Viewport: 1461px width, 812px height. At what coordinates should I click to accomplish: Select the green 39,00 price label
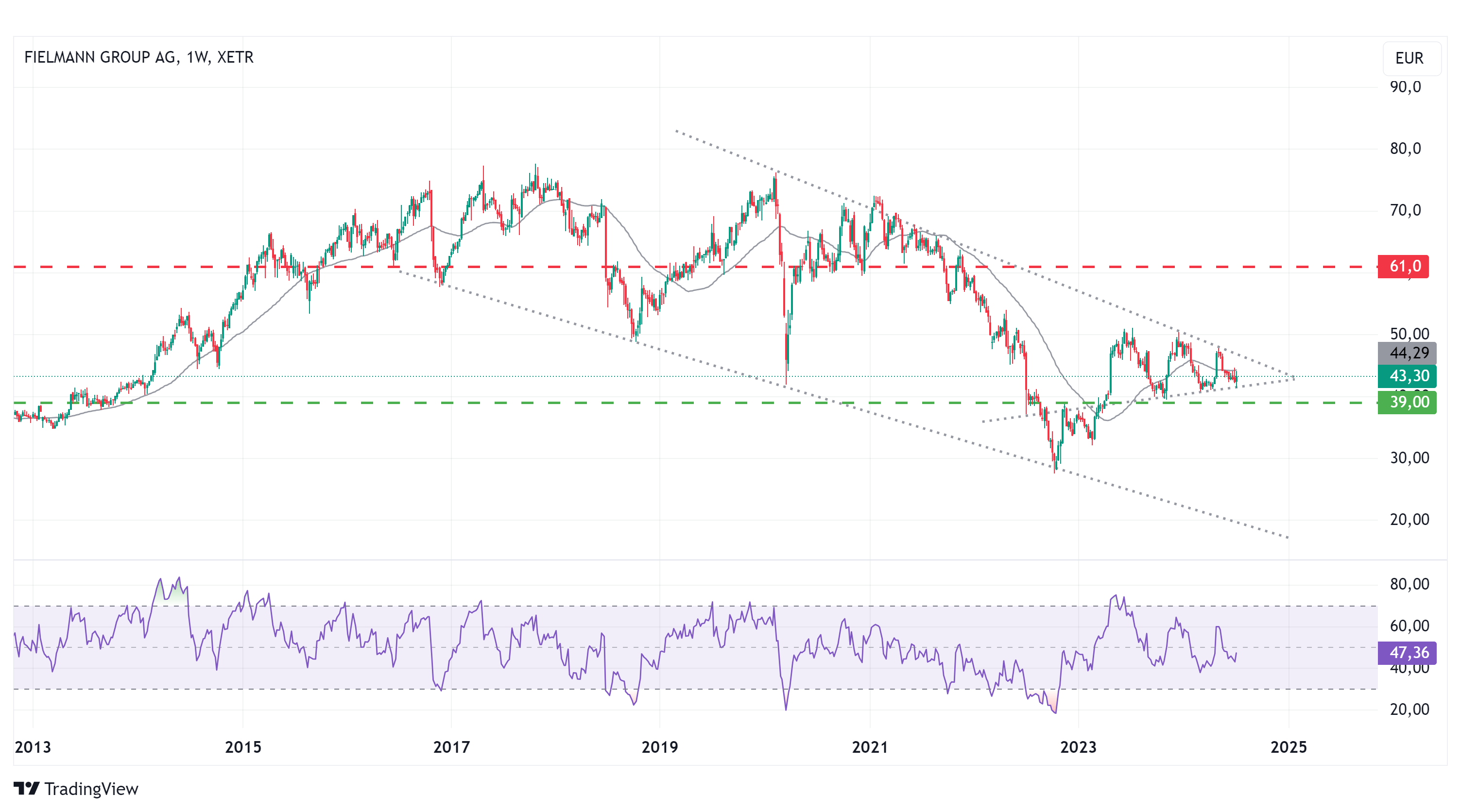pyautogui.click(x=1407, y=402)
